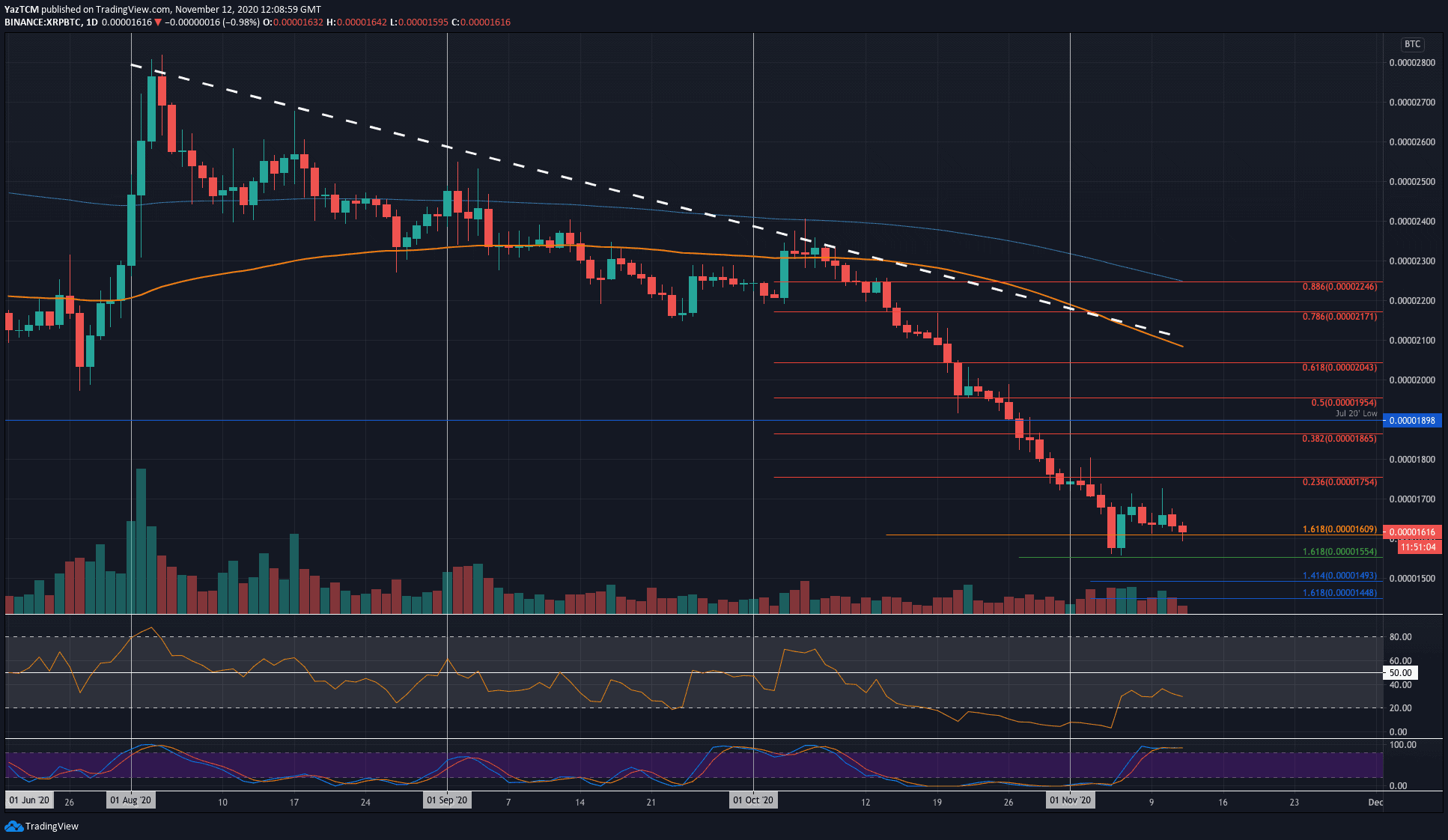Select the 0.236(0.00001754) Fibonacci label
The image size is (1448, 840).
pyautogui.click(x=1339, y=482)
